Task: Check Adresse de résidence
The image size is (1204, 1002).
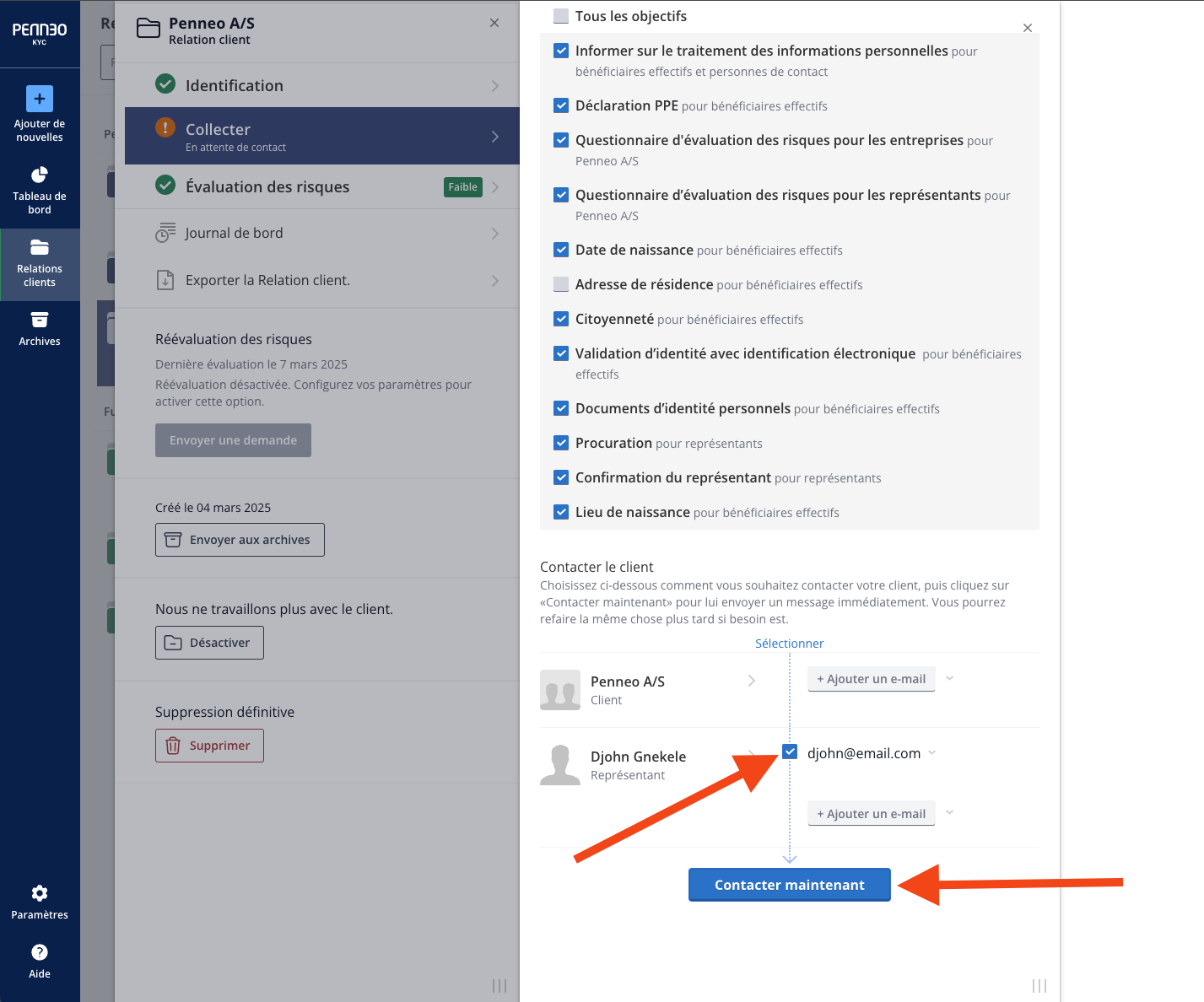Action: [x=561, y=284]
